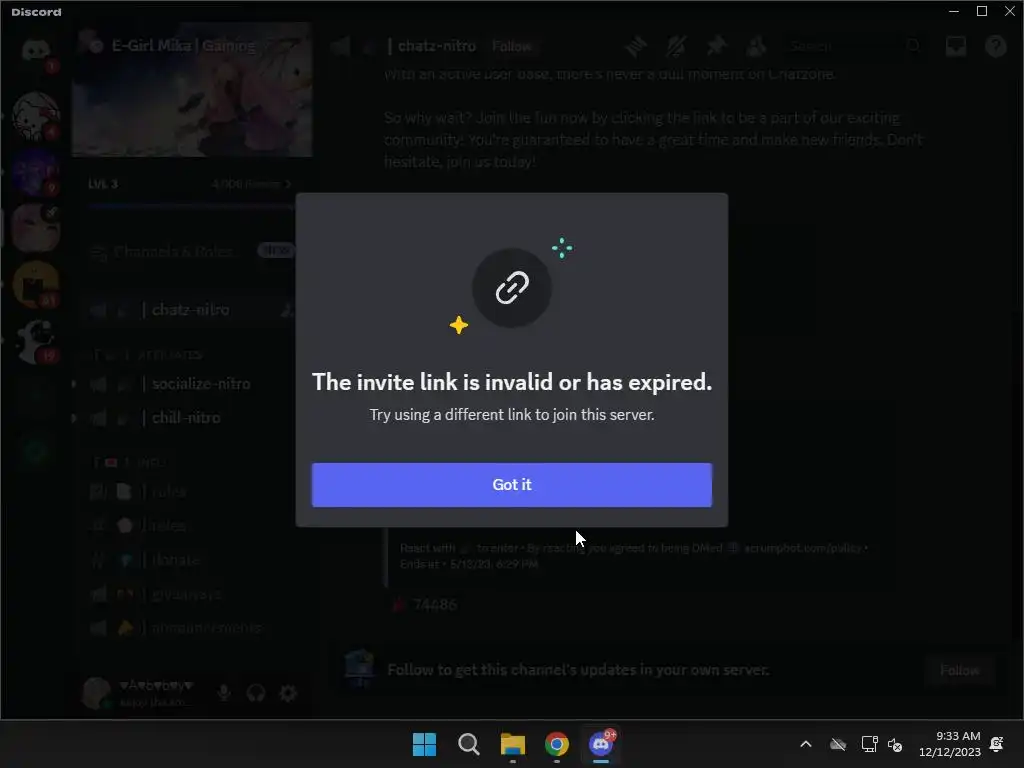Screen dimensions: 1024x768
Task: Open the pink anime face server
Action: click(35, 228)
